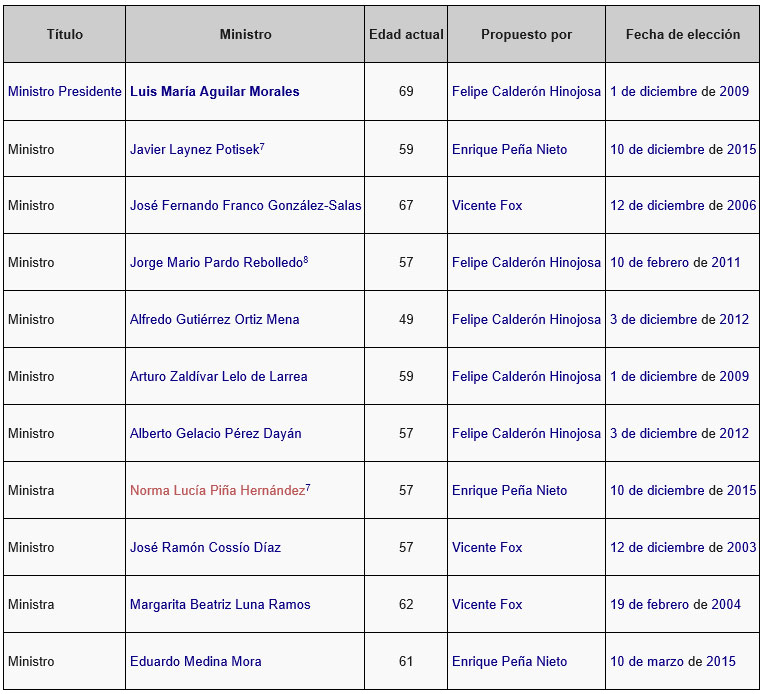Viewport: 763px width, 694px height.
Task: Open the Alfredo Gutiérrez Ortiz Mena link
Action: click(x=214, y=320)
